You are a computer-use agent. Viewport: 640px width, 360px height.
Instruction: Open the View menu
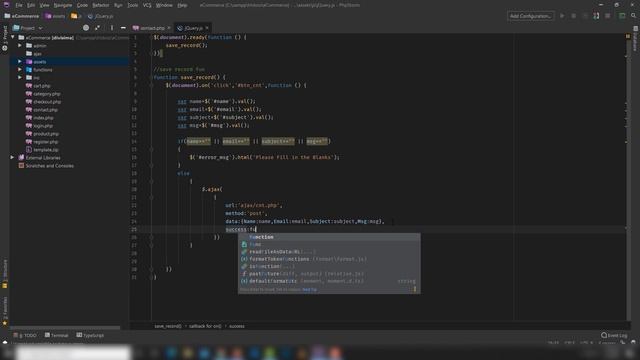click(44, 5)
